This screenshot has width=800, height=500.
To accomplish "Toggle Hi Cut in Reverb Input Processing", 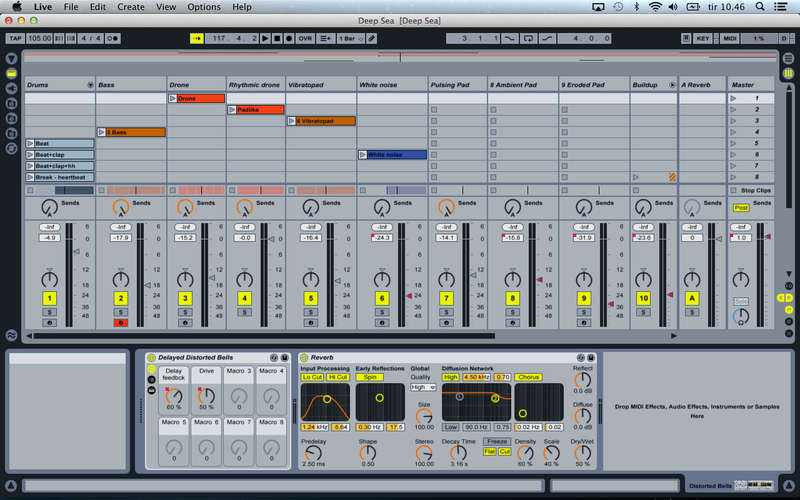I will pos(338,377).
